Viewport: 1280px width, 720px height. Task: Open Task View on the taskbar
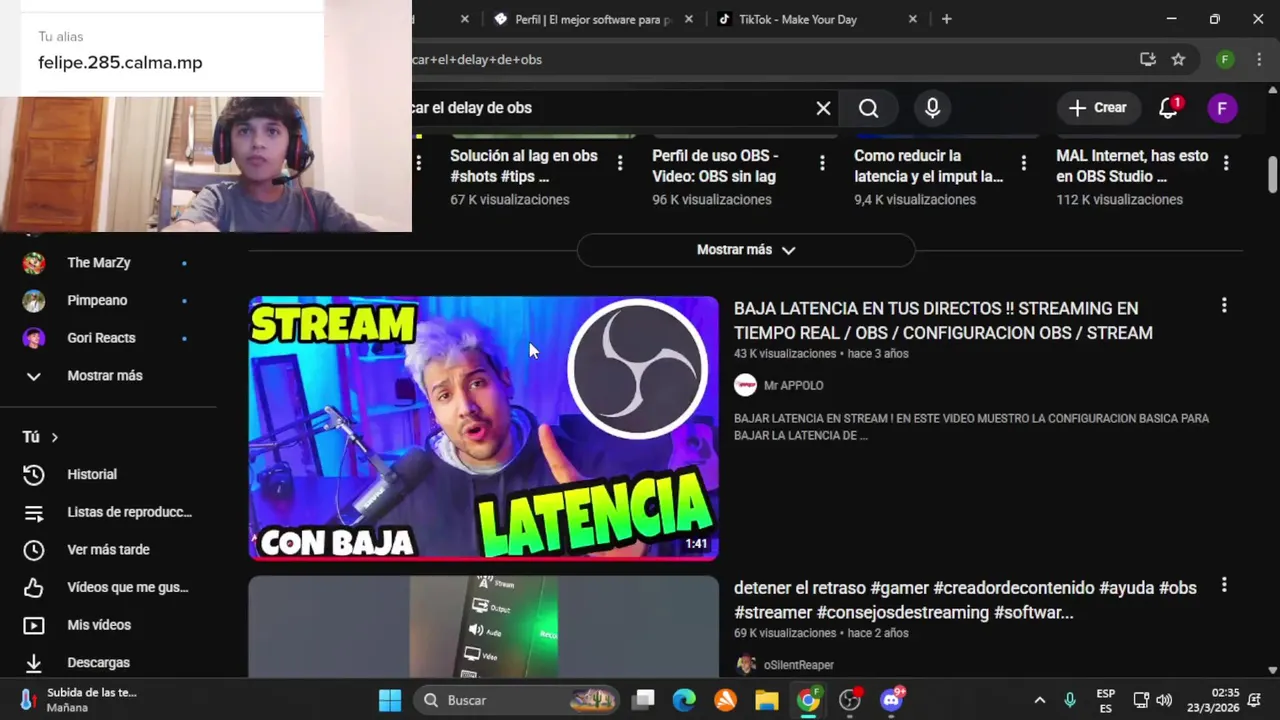(643, 700)
